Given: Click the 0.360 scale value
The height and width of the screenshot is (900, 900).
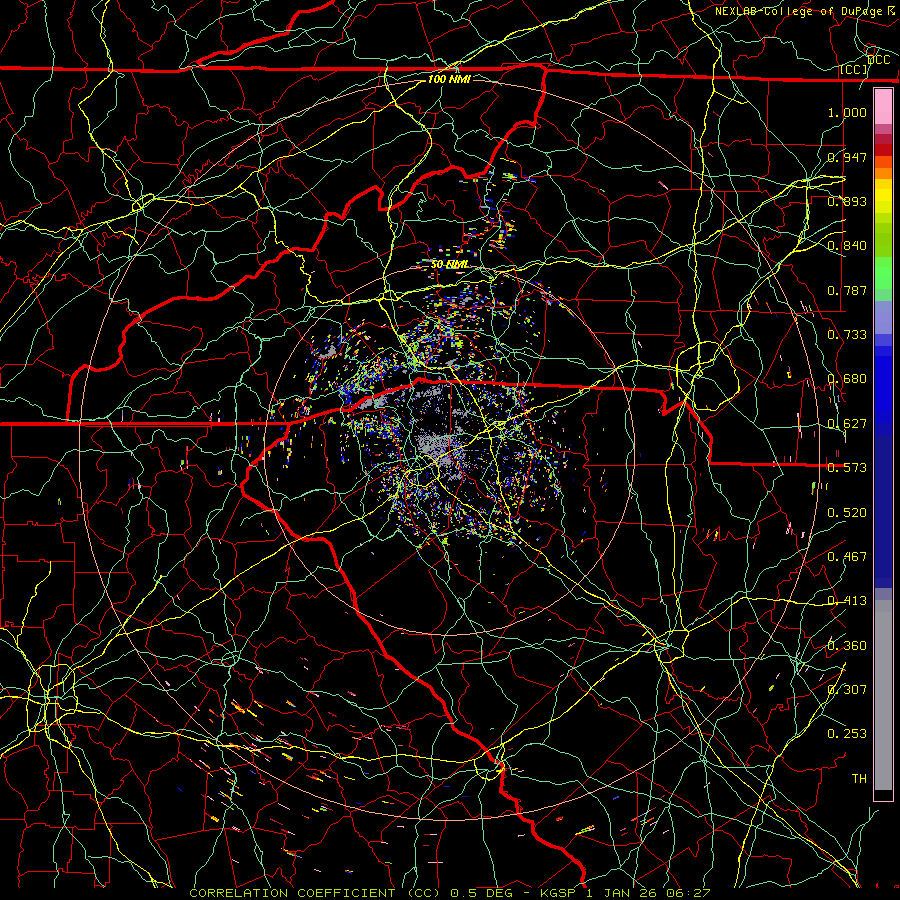Looking at the screenshot, I should 847,646.
